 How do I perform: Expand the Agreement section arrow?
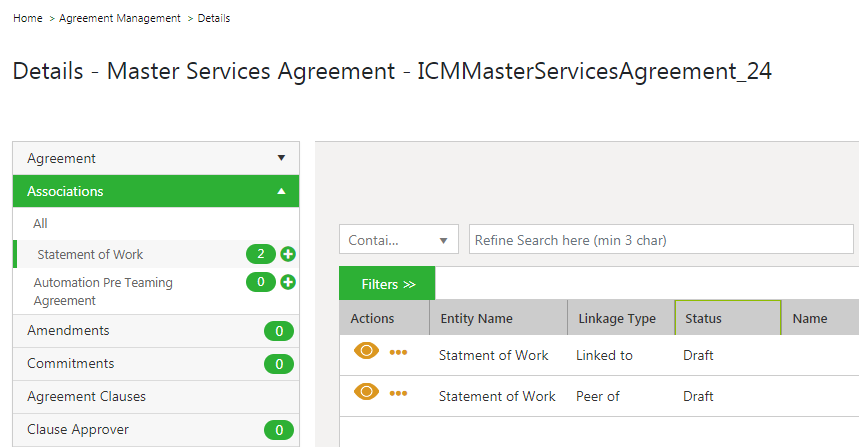(x=281, y=158)
